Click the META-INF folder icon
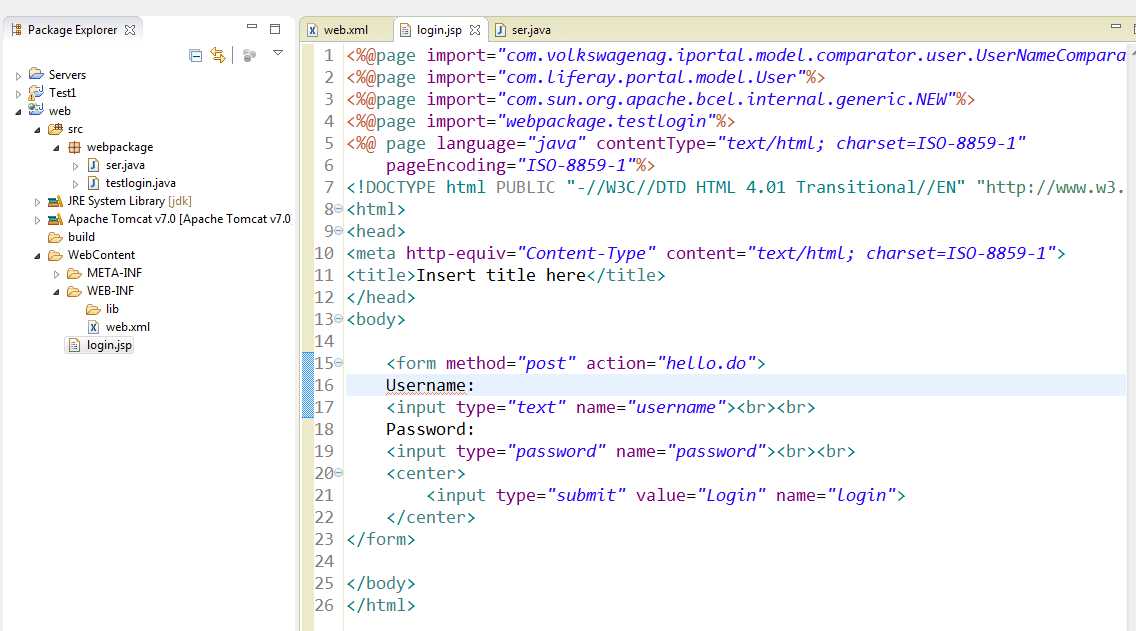1136x631 pixels. point(74,273)
